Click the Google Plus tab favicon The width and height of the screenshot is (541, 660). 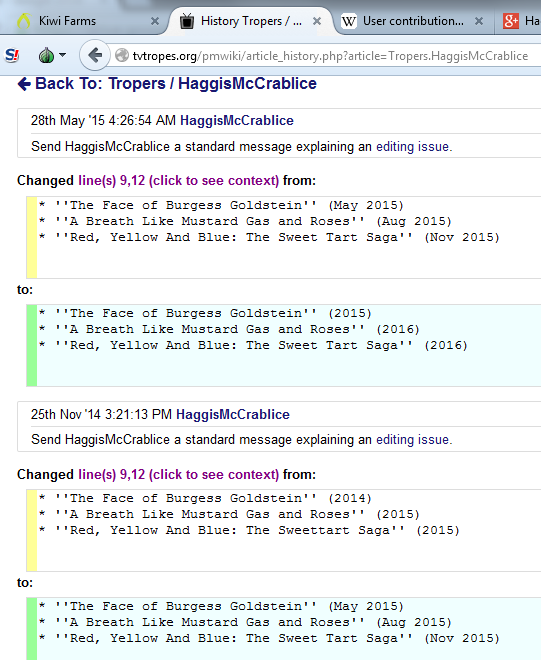[511, 21]
